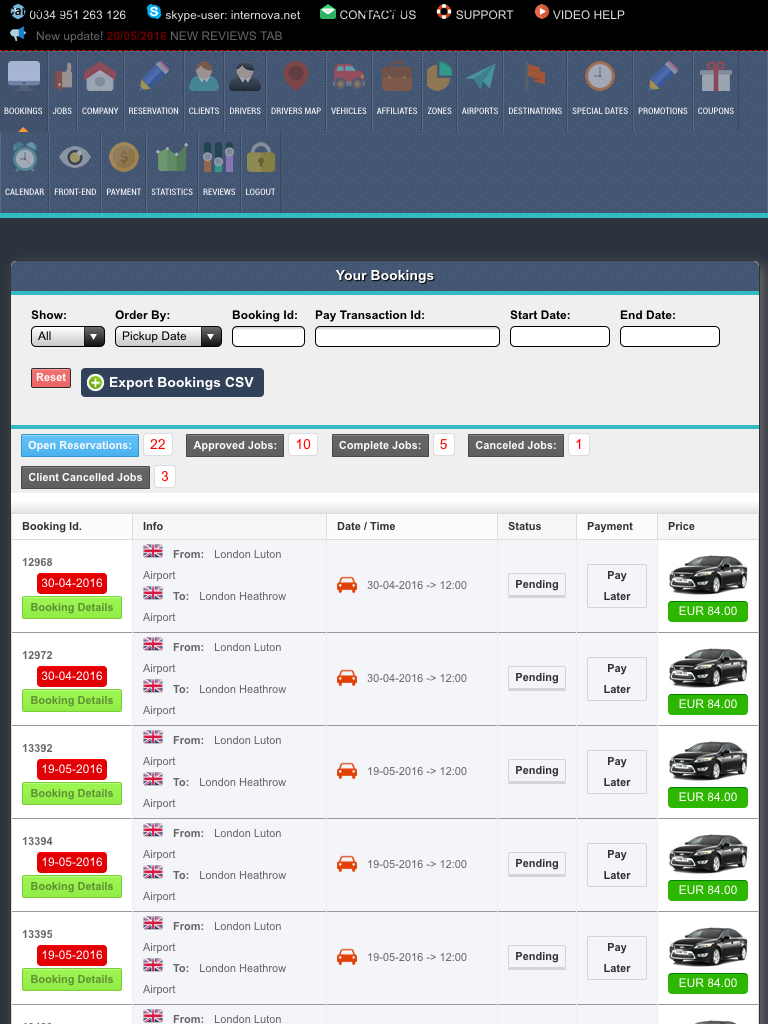The image size is (768, 1024).
Task: Open the Reviews sliders icon
Action: (x=218, y=157)
